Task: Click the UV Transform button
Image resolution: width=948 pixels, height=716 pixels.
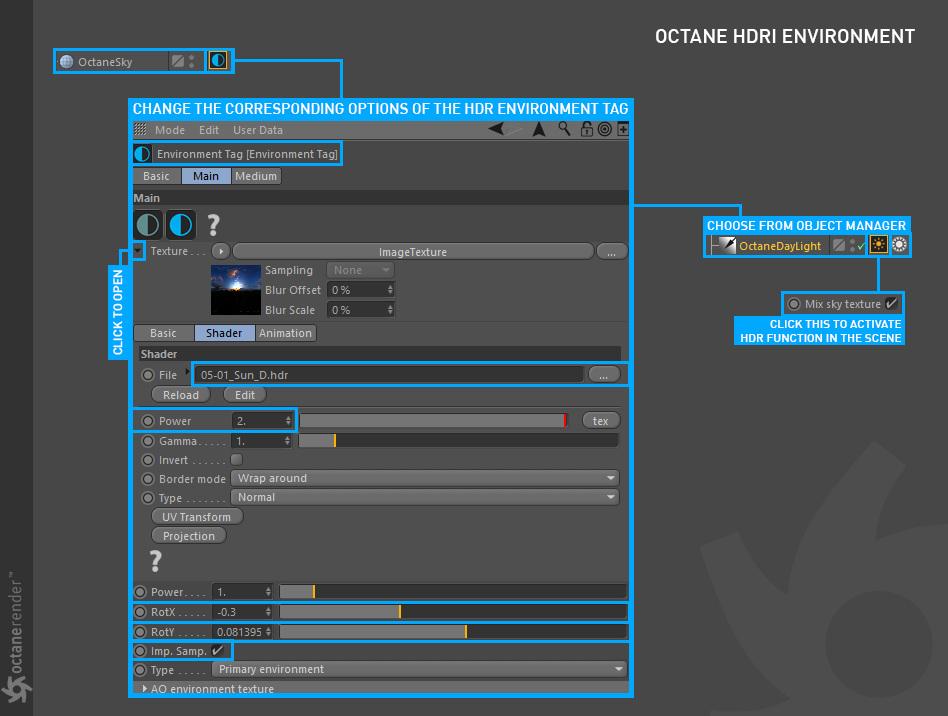Action: pyautogui.click(x=196, y=516)
